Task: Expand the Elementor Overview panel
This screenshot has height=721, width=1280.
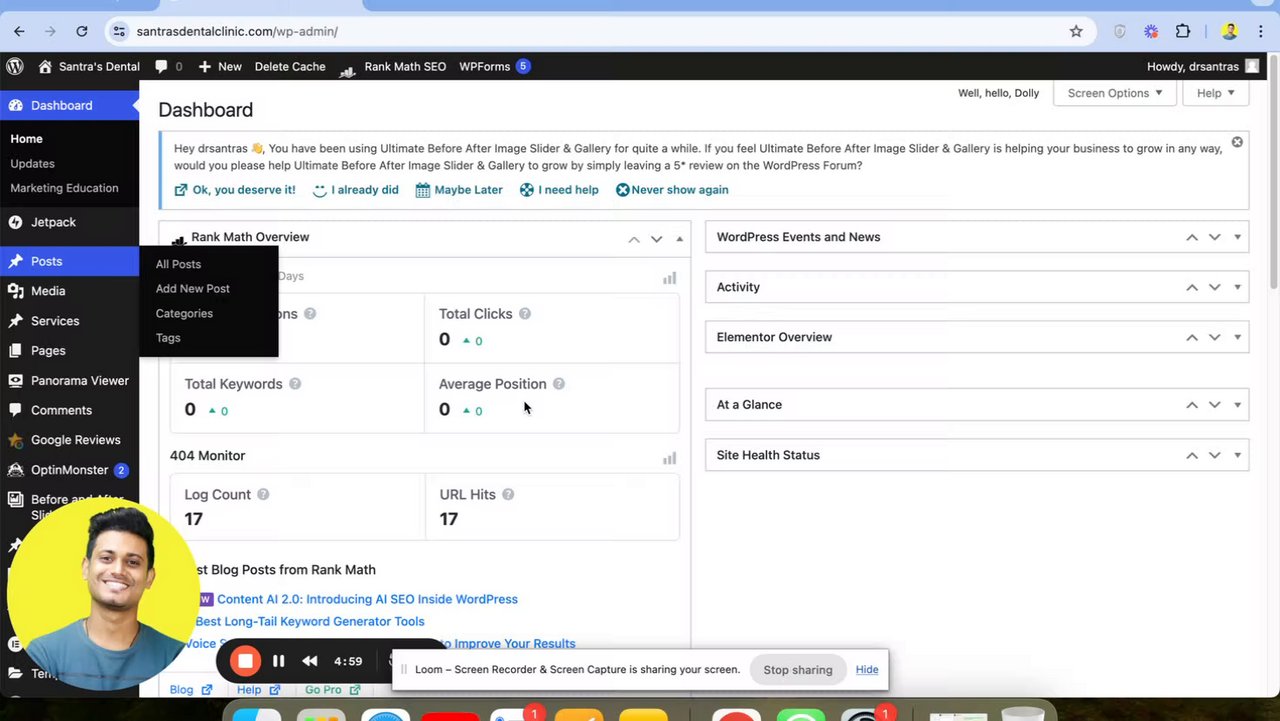Action: [1237, 337]
